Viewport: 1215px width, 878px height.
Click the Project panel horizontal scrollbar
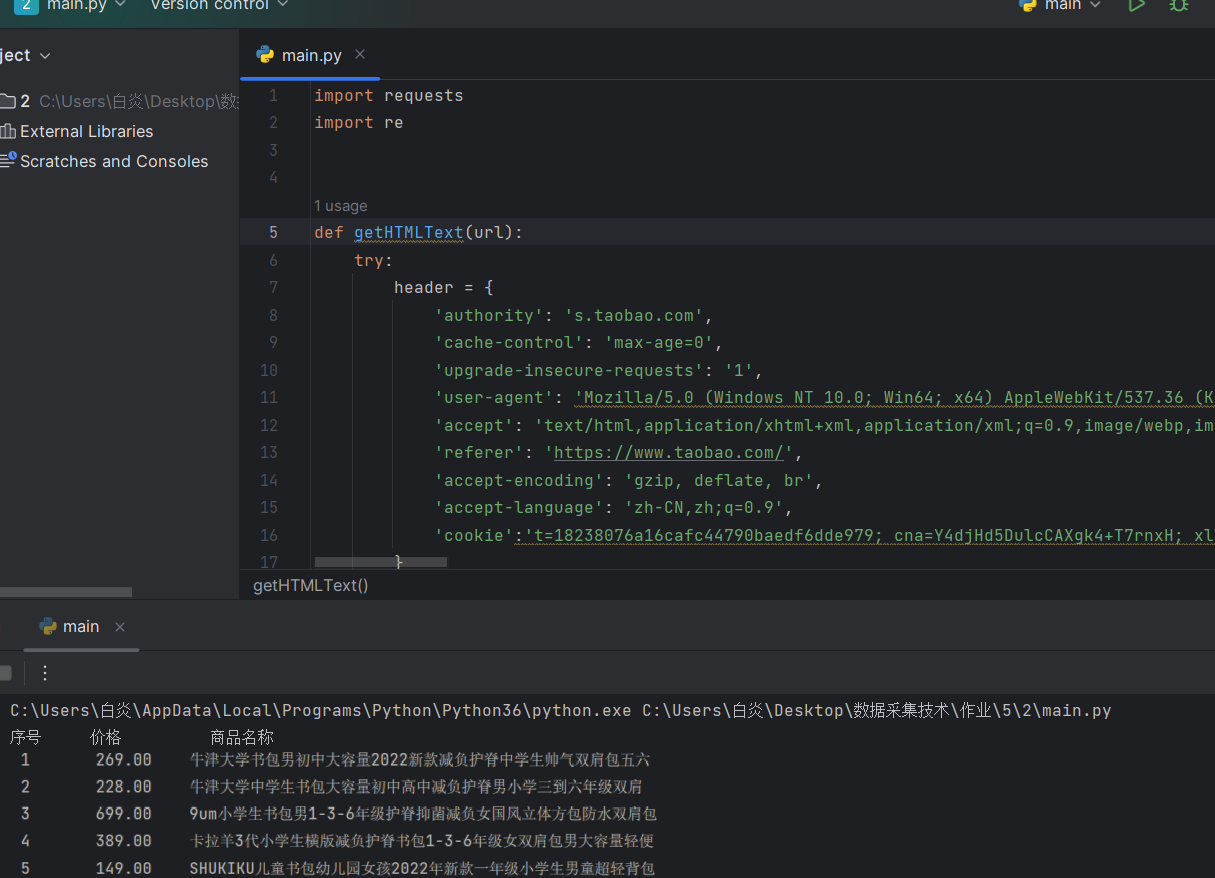click(x=66, y=592)
